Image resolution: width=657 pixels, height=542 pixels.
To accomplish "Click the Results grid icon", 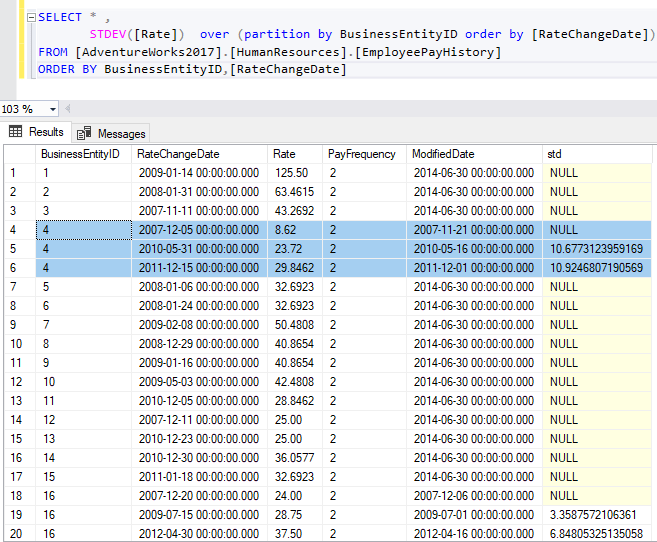I will click(16, 132).
